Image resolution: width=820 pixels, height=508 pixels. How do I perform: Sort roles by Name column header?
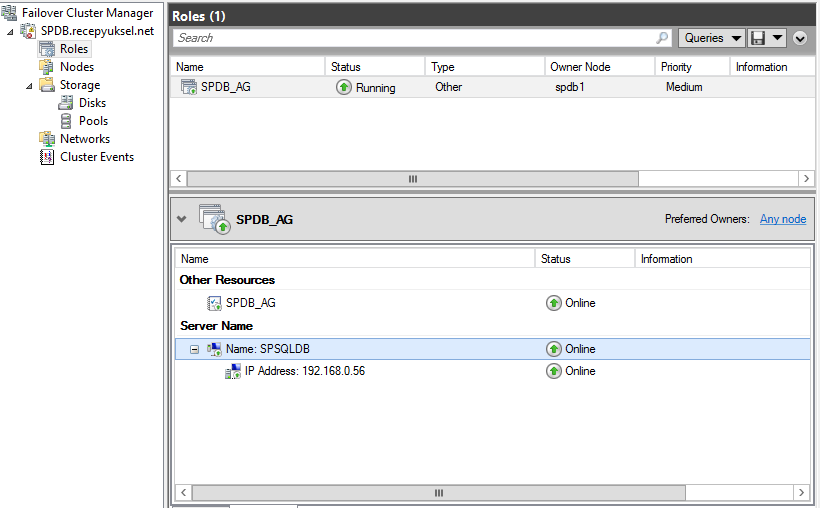(247, 67)
